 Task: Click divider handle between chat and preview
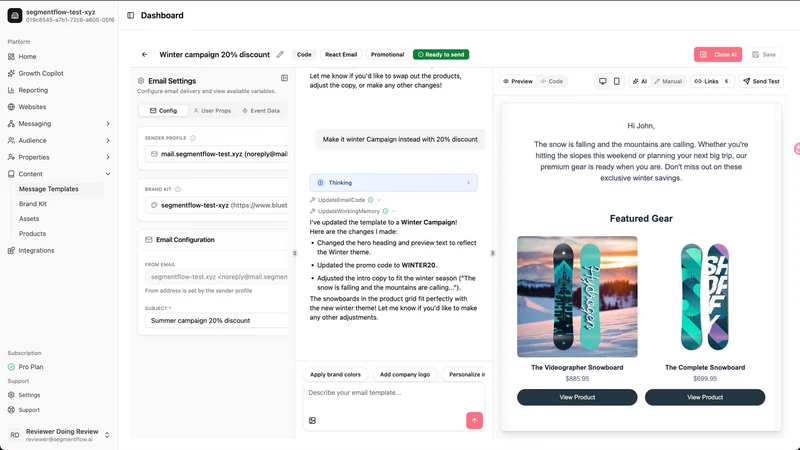[x=492, y=253]
